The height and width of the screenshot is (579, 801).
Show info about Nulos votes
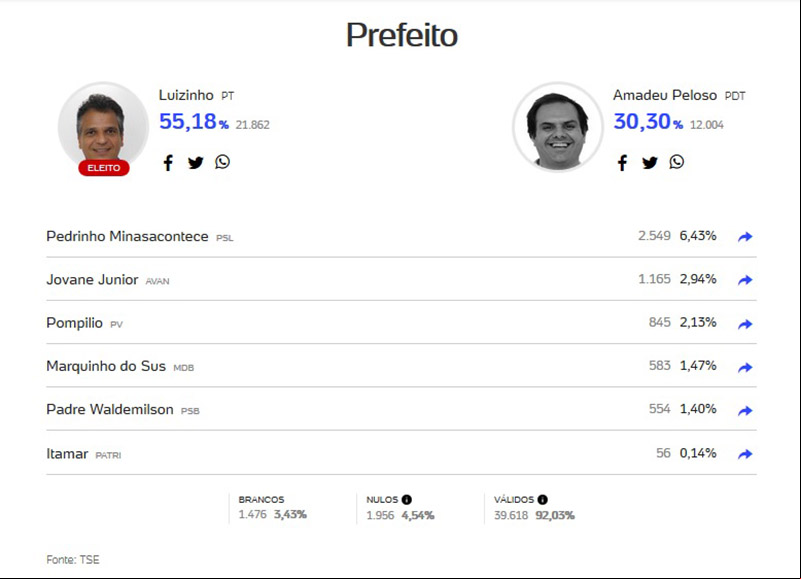(407, 500)
